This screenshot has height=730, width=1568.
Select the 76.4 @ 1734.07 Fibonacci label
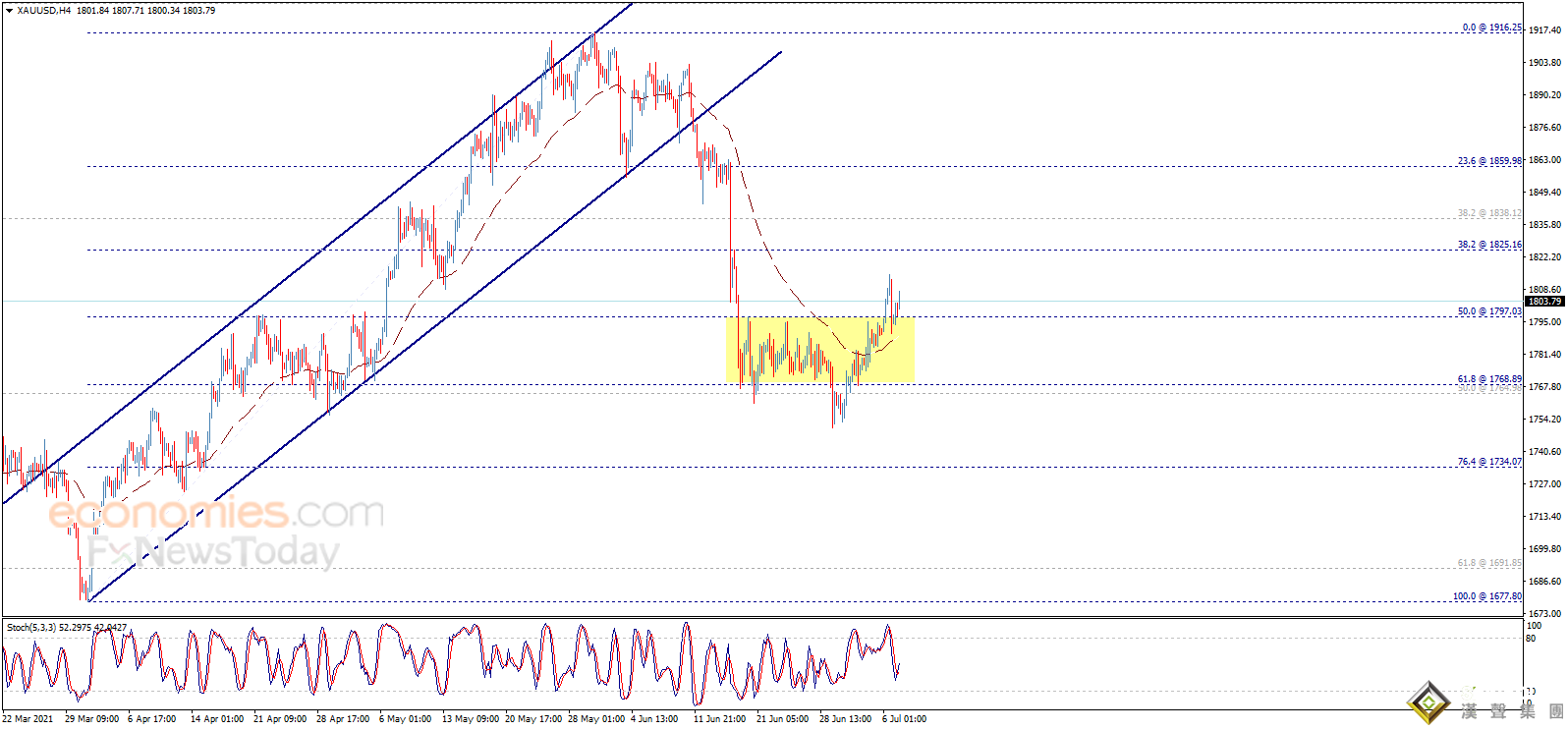[1489, 462]
